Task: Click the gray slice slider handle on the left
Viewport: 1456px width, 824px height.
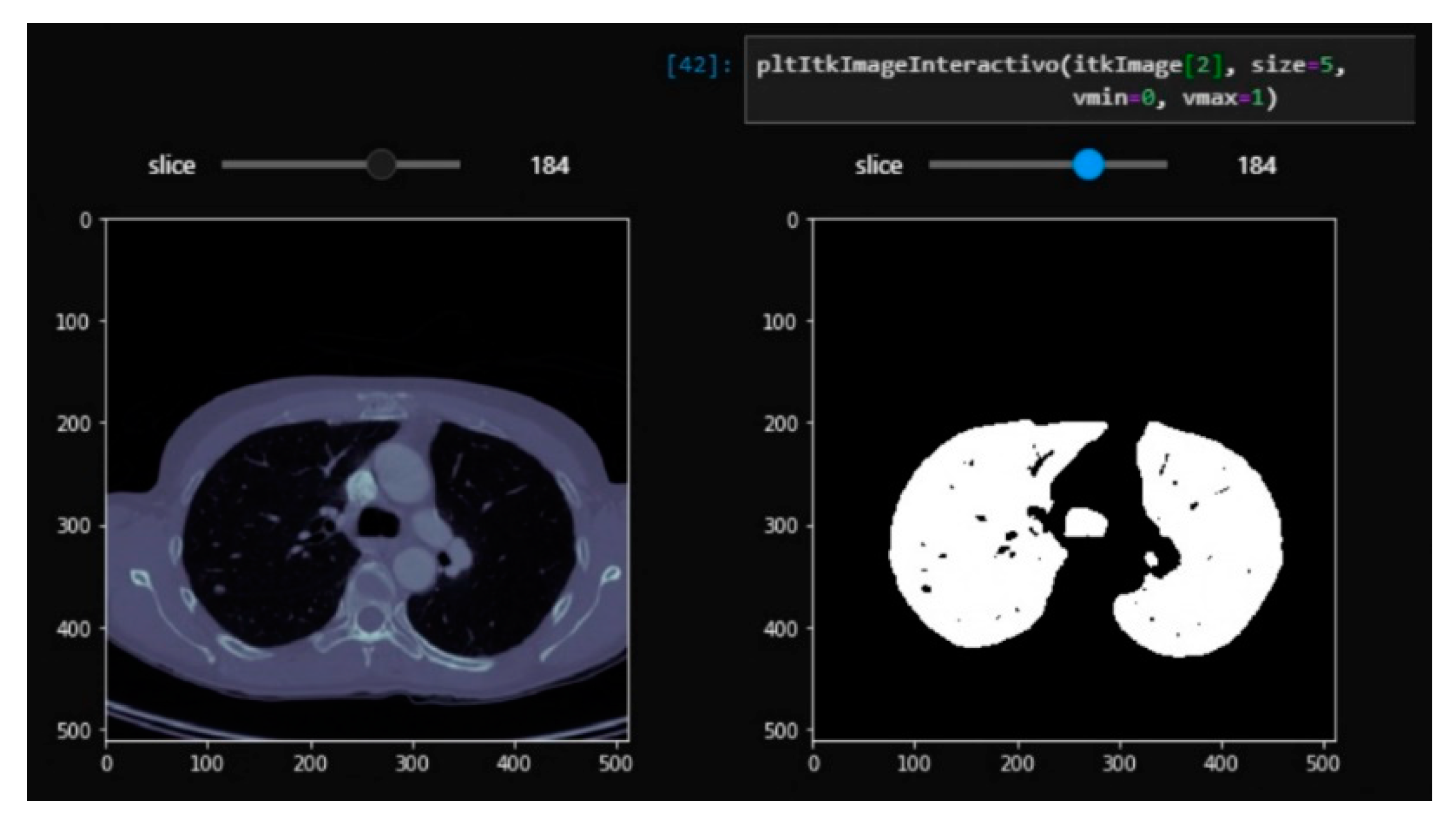Action: 381,165
